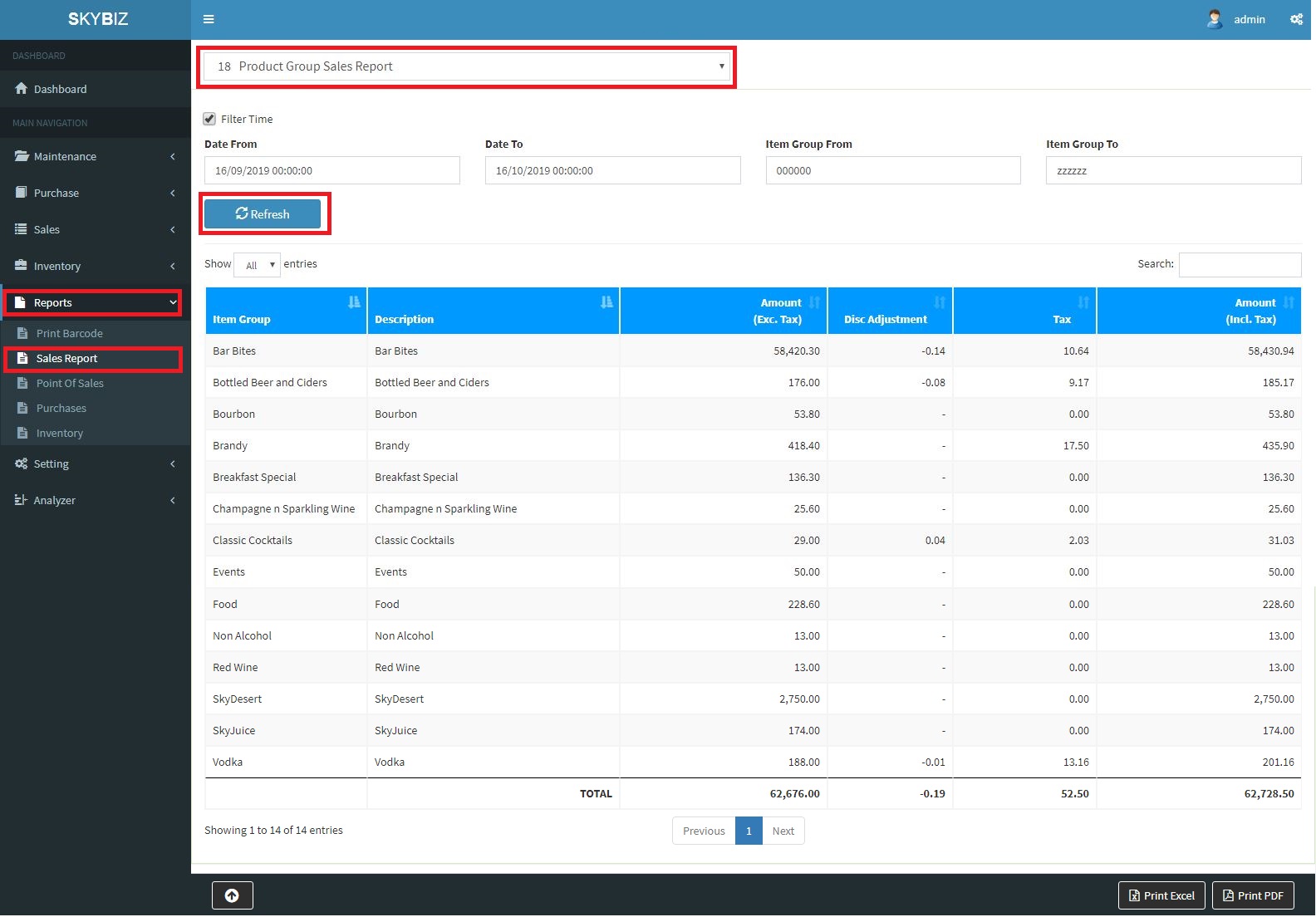This screenshot has height=917, width=1316.
Task: Go to Dashboard in sidebar
Action: [60, 89]
